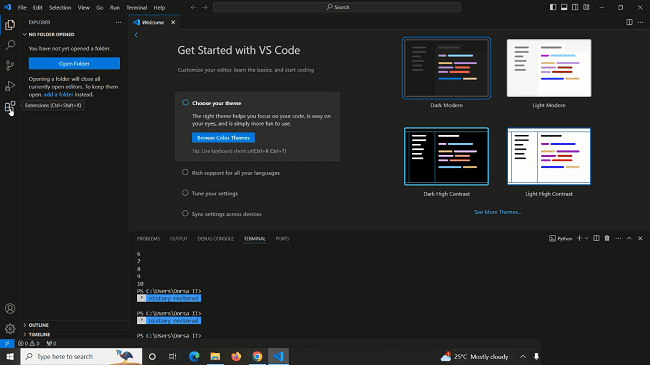This screenshot has width=650, height=365.
Task: Switch to the Ports panel tab
Action: point(282,238)
